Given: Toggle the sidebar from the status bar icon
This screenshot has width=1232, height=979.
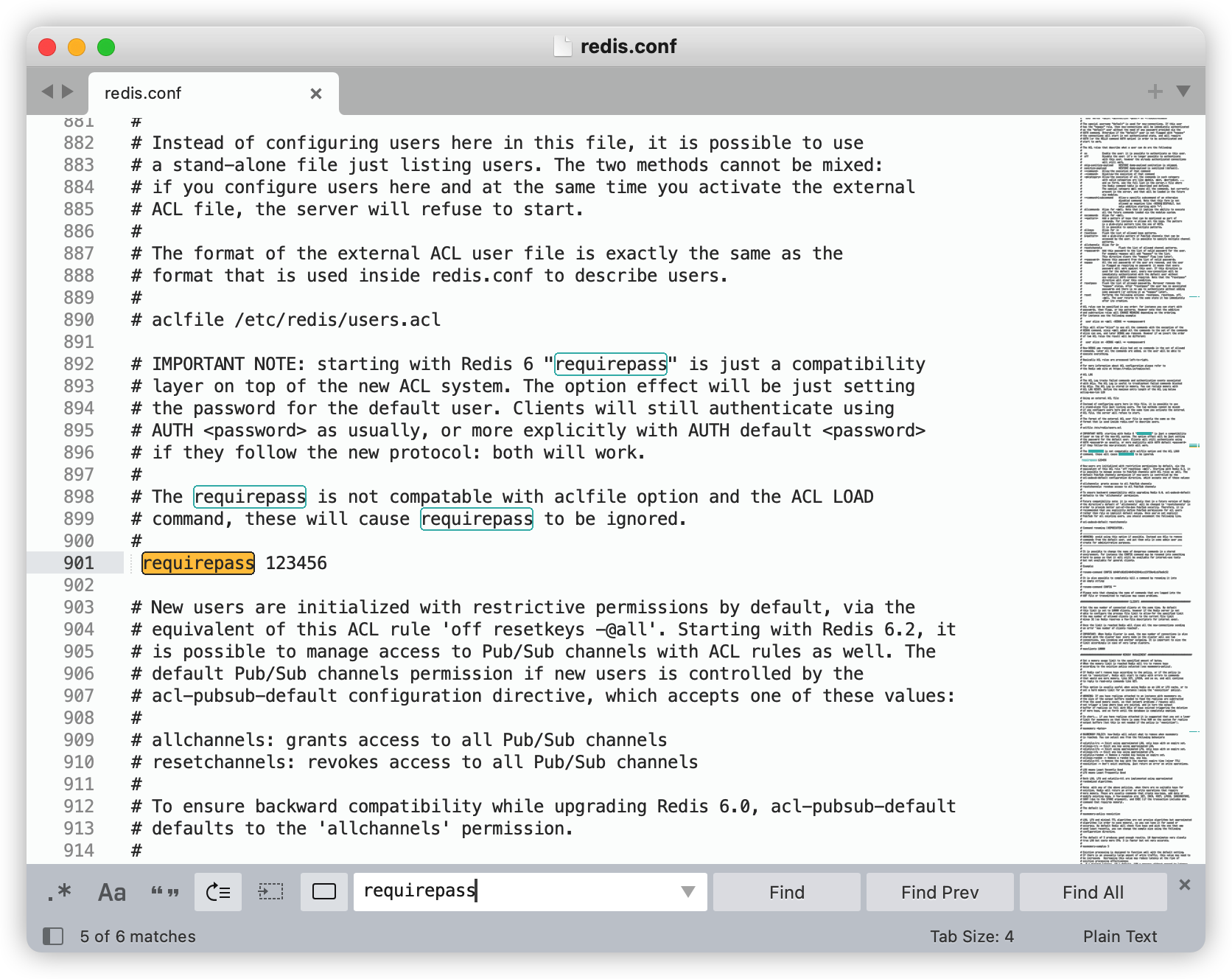Looking at the screenshot, I should click(x=53, y=936).
